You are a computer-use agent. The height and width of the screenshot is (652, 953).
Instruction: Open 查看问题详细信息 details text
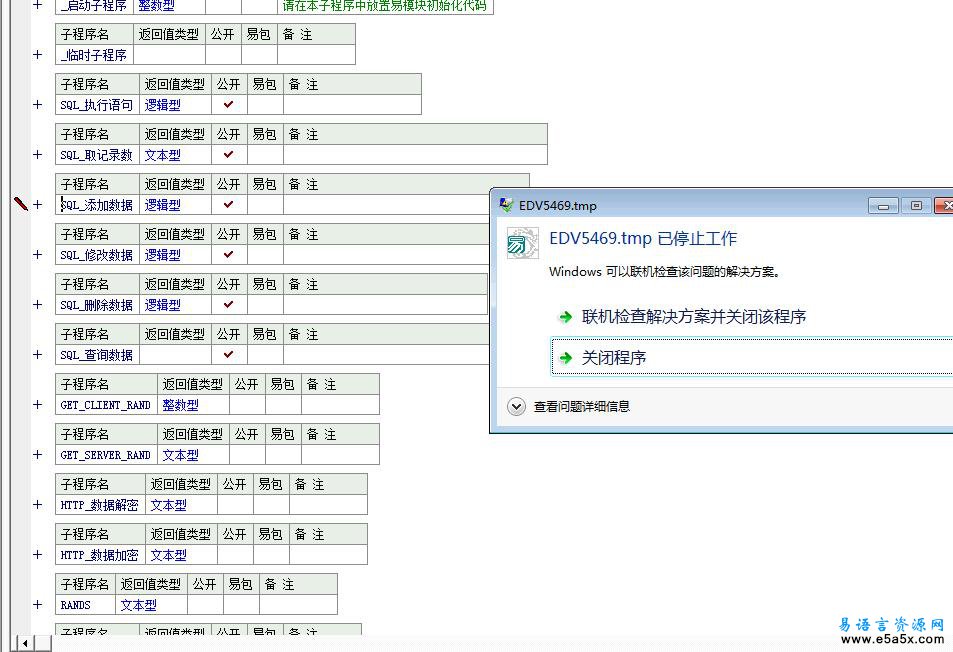click(582, 407)
